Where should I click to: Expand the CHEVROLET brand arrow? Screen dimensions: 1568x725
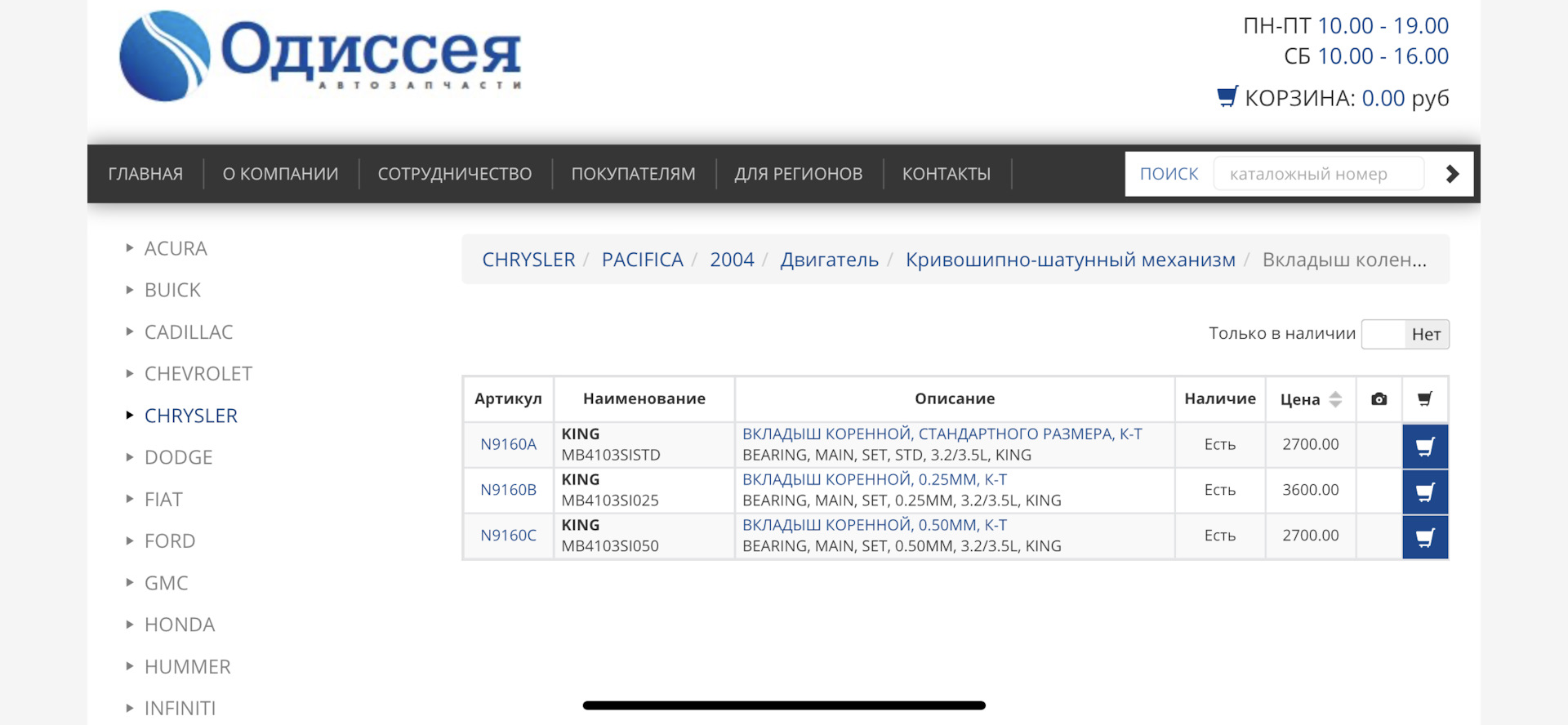(129, 373)
